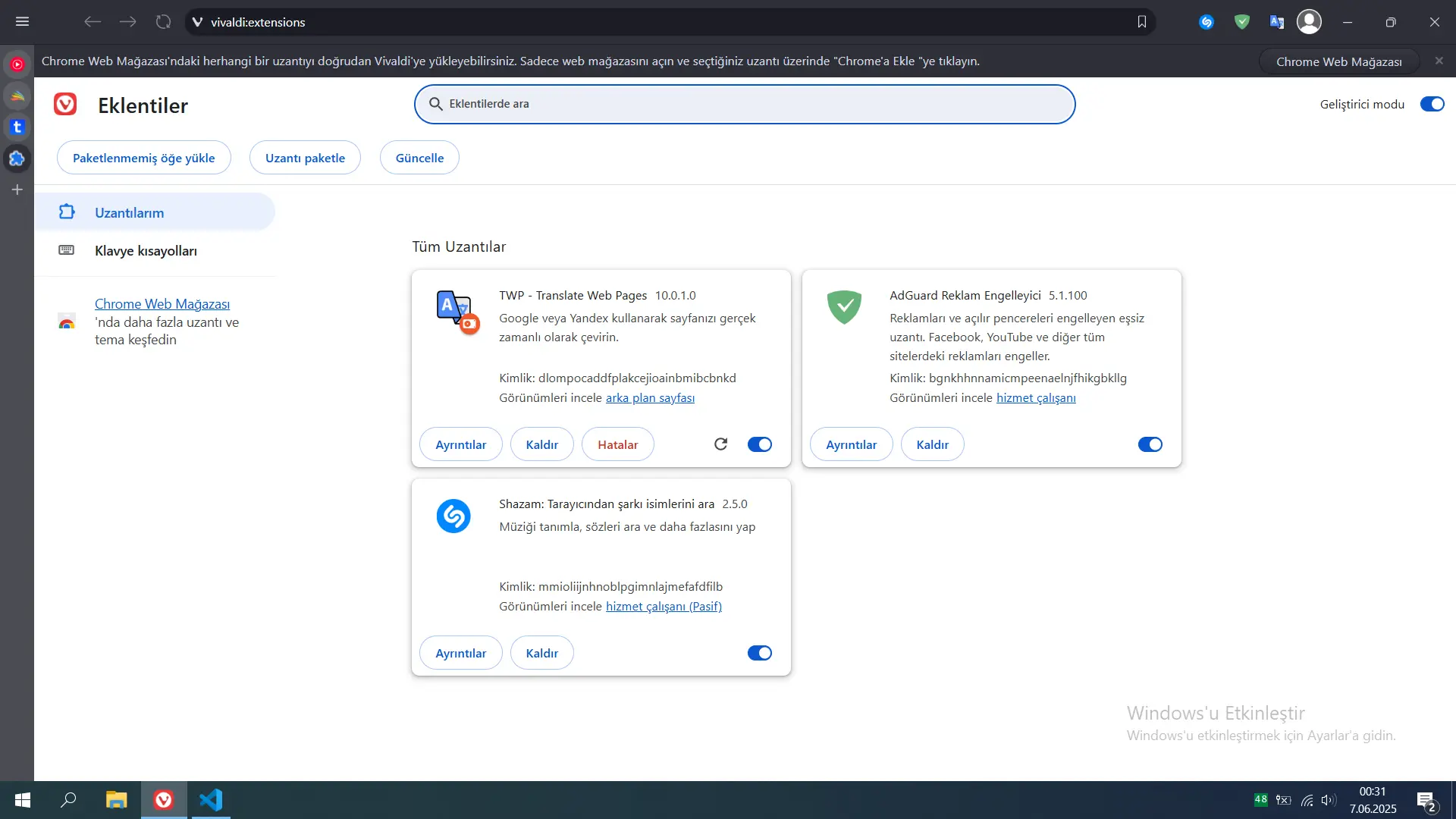Bookmark this page with bookmark icon
1456x819 pixels.
[x=1142, y=22]
